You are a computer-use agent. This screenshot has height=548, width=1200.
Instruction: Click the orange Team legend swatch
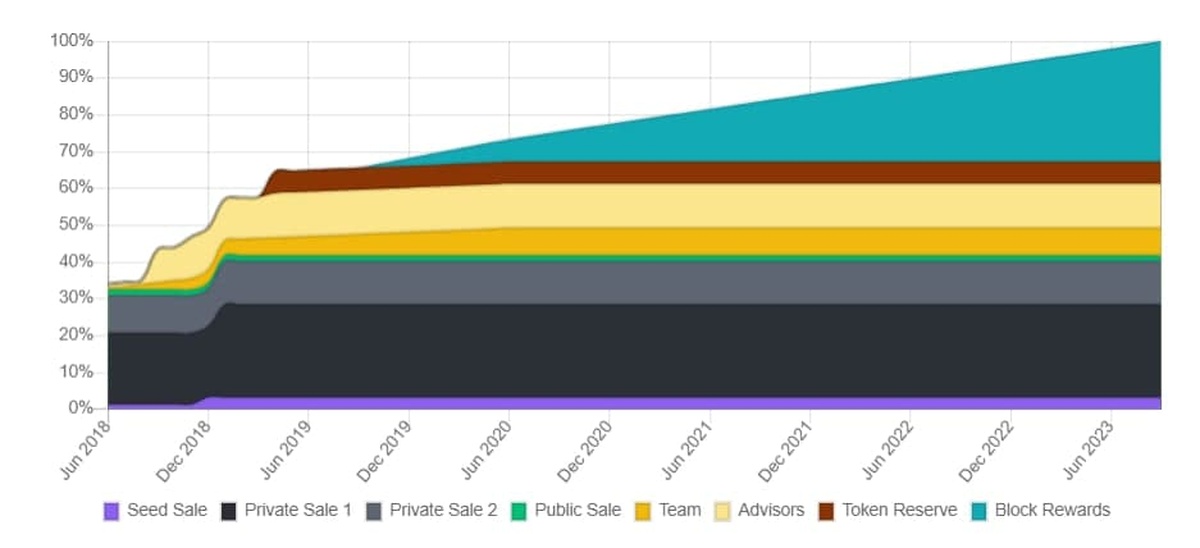pyautogui.click(x=644, y=511)
